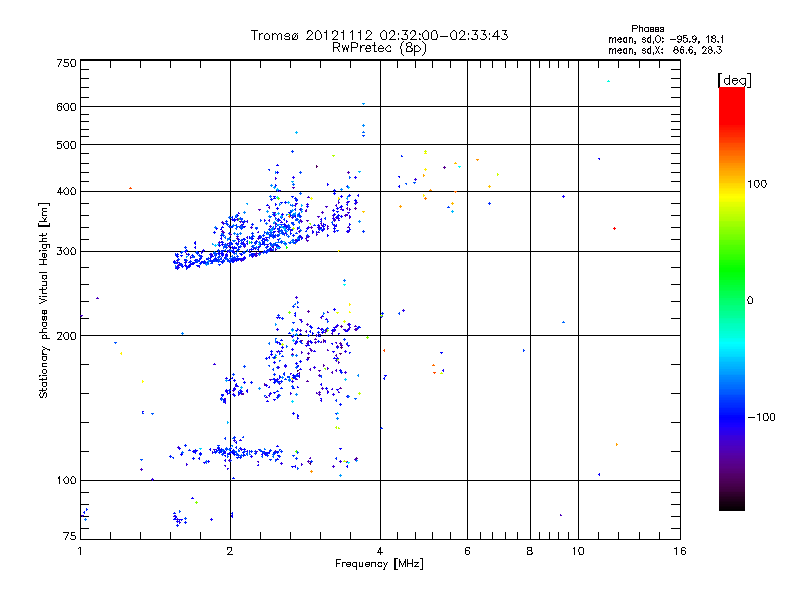Click the x-axis tick label "2"
Screen dimensions: 800x600
point(230,551)
